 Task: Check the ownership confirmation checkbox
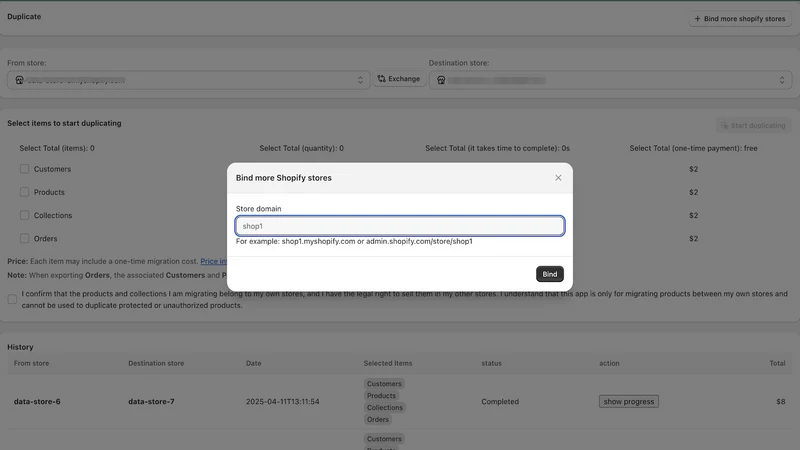[x=12, y=299]
